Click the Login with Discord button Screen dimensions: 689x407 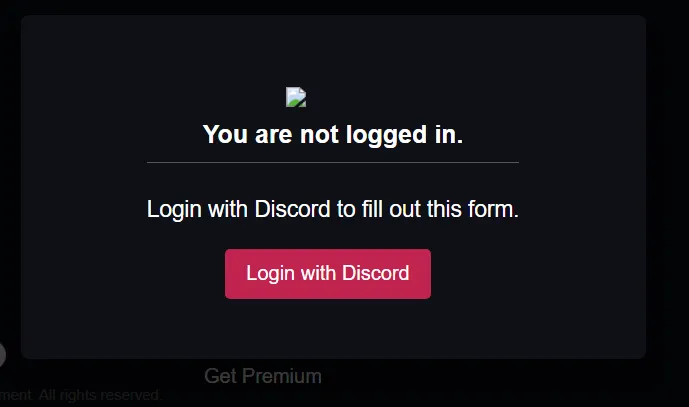[328, 274]
